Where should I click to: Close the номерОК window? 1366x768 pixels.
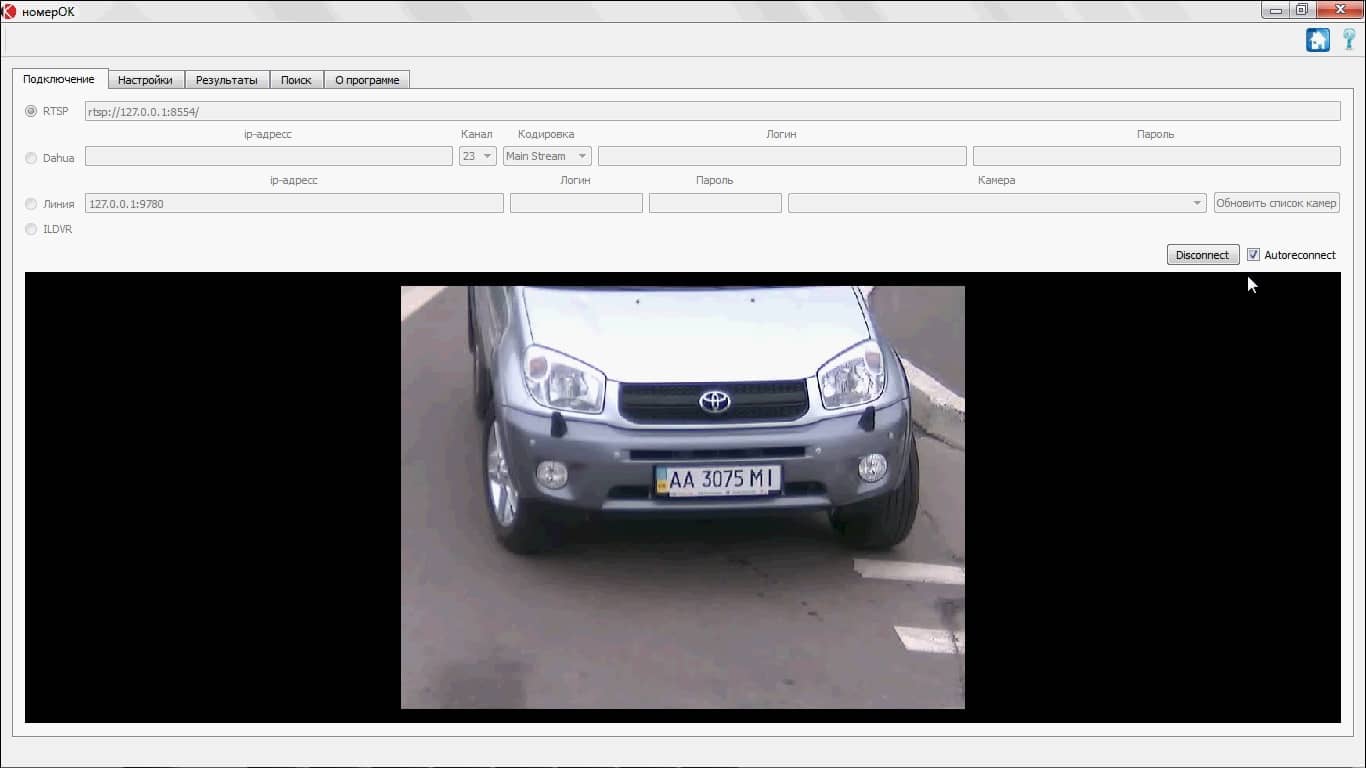click(1338, 10)
